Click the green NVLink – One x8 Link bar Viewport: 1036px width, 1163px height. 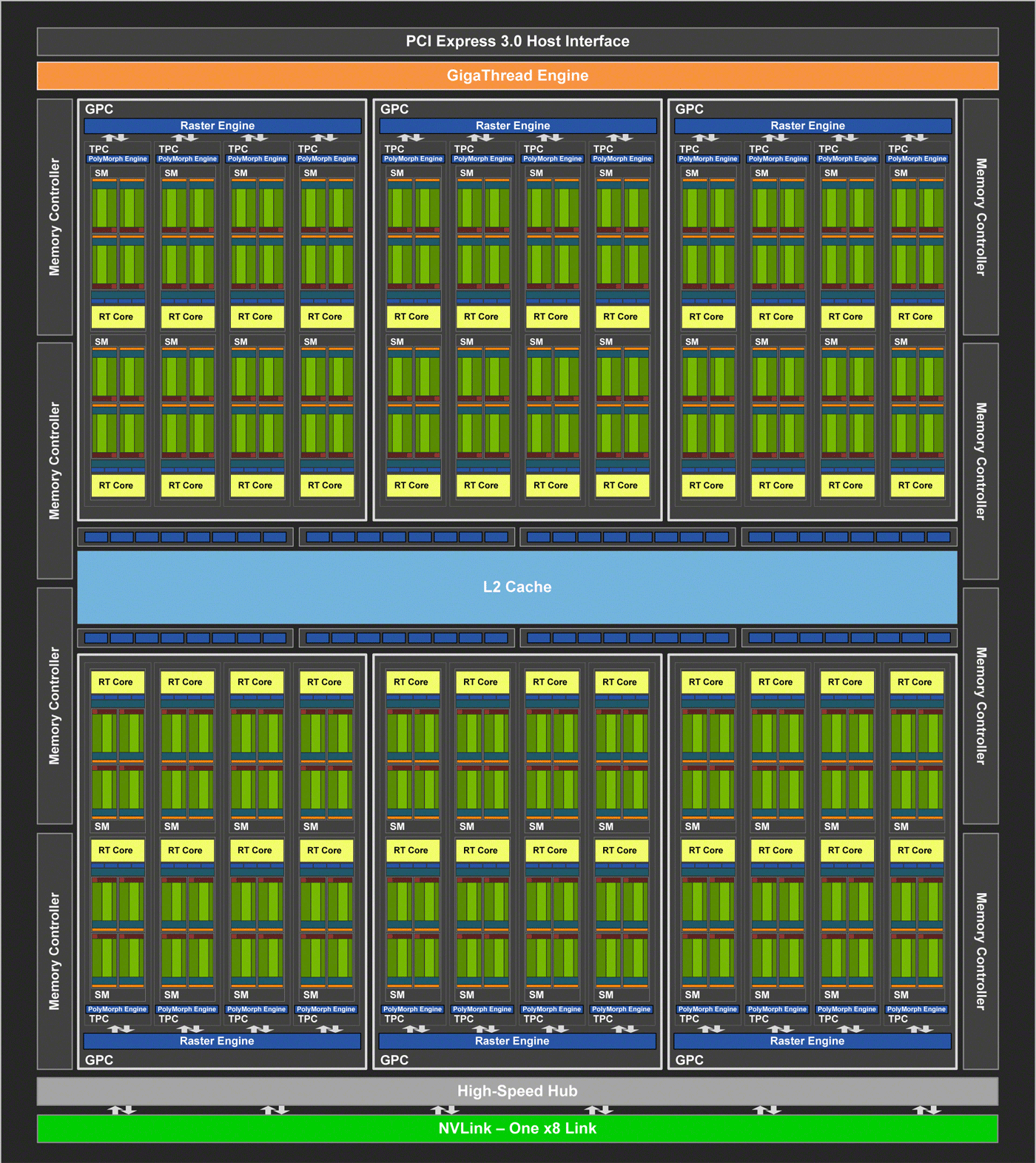pyautogui.click(x=517, y=1128)
